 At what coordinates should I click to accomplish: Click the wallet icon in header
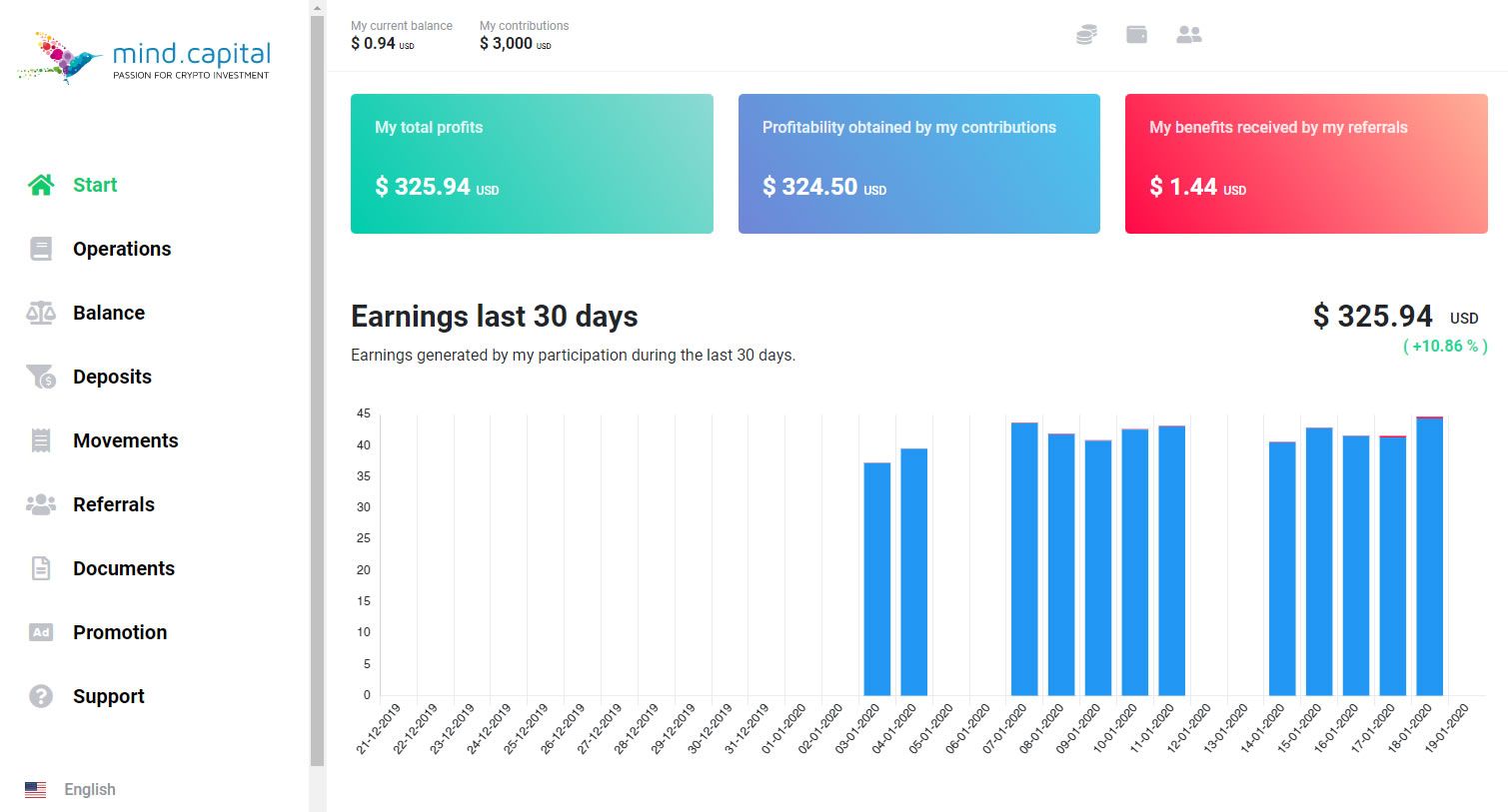pyautogui.click(x=1136, y=34)
